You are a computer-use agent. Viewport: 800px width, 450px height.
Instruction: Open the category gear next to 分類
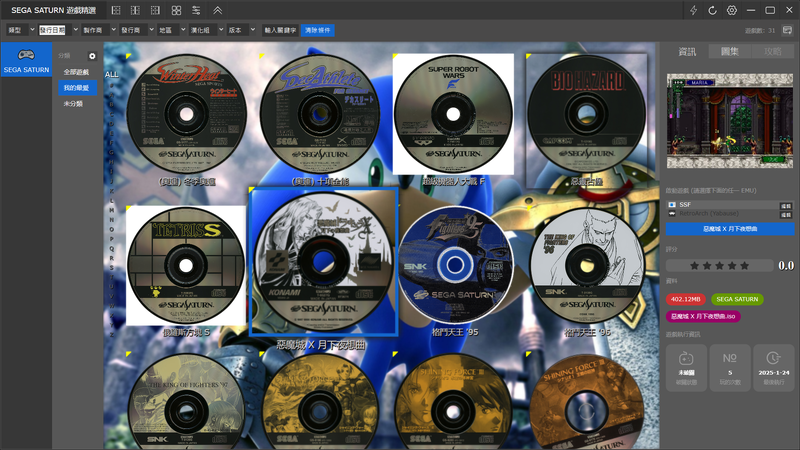[x=92, y=56]
